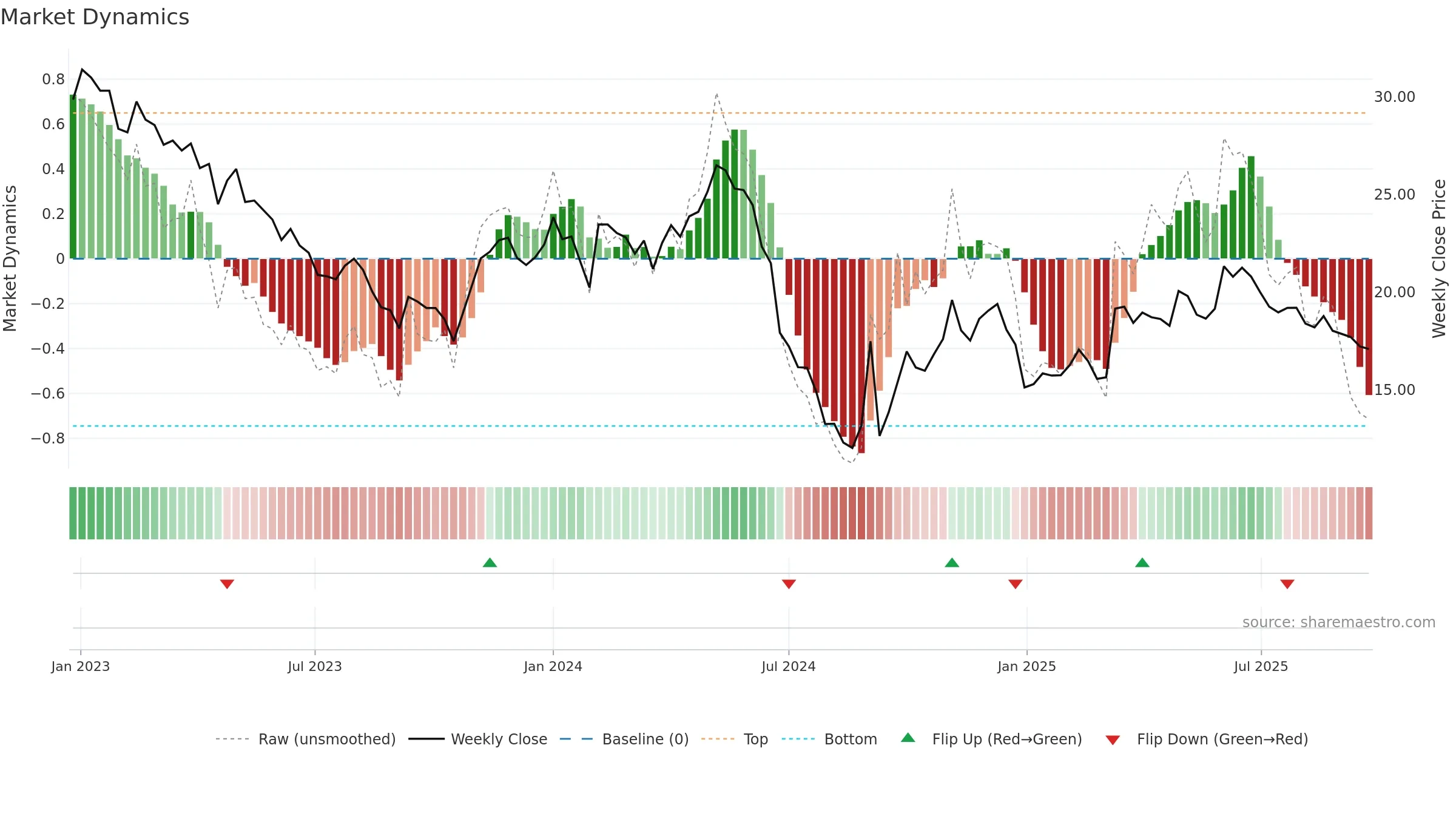Click the Jan 2024 x-axis label
This screenshot has width=1456, height=819.
tap(553, 666)
